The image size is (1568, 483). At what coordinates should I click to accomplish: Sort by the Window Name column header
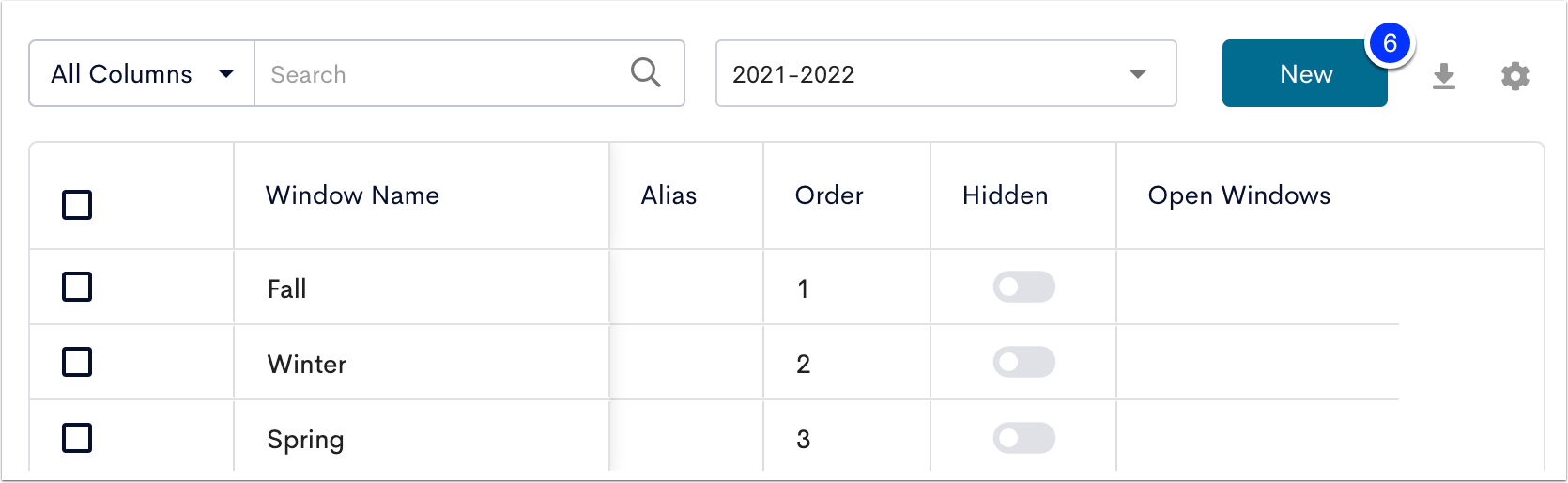352,195
